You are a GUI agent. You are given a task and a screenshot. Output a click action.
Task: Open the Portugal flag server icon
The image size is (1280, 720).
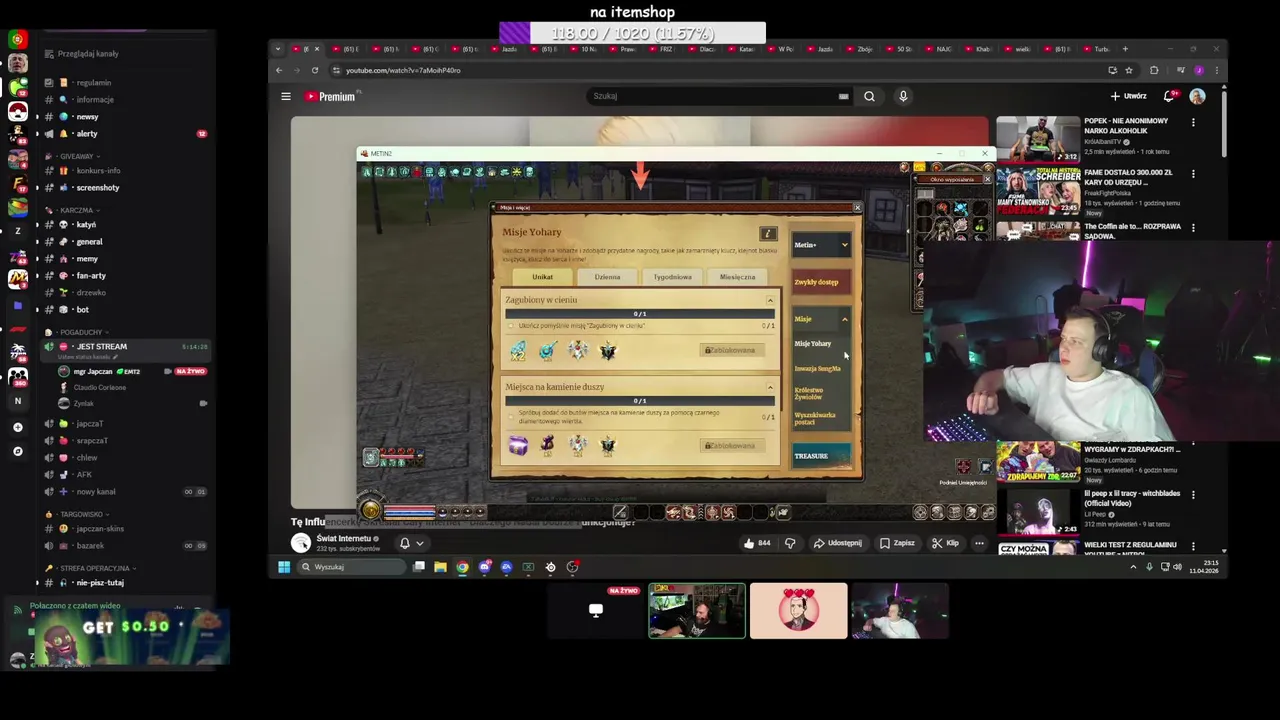pos(17,39)
